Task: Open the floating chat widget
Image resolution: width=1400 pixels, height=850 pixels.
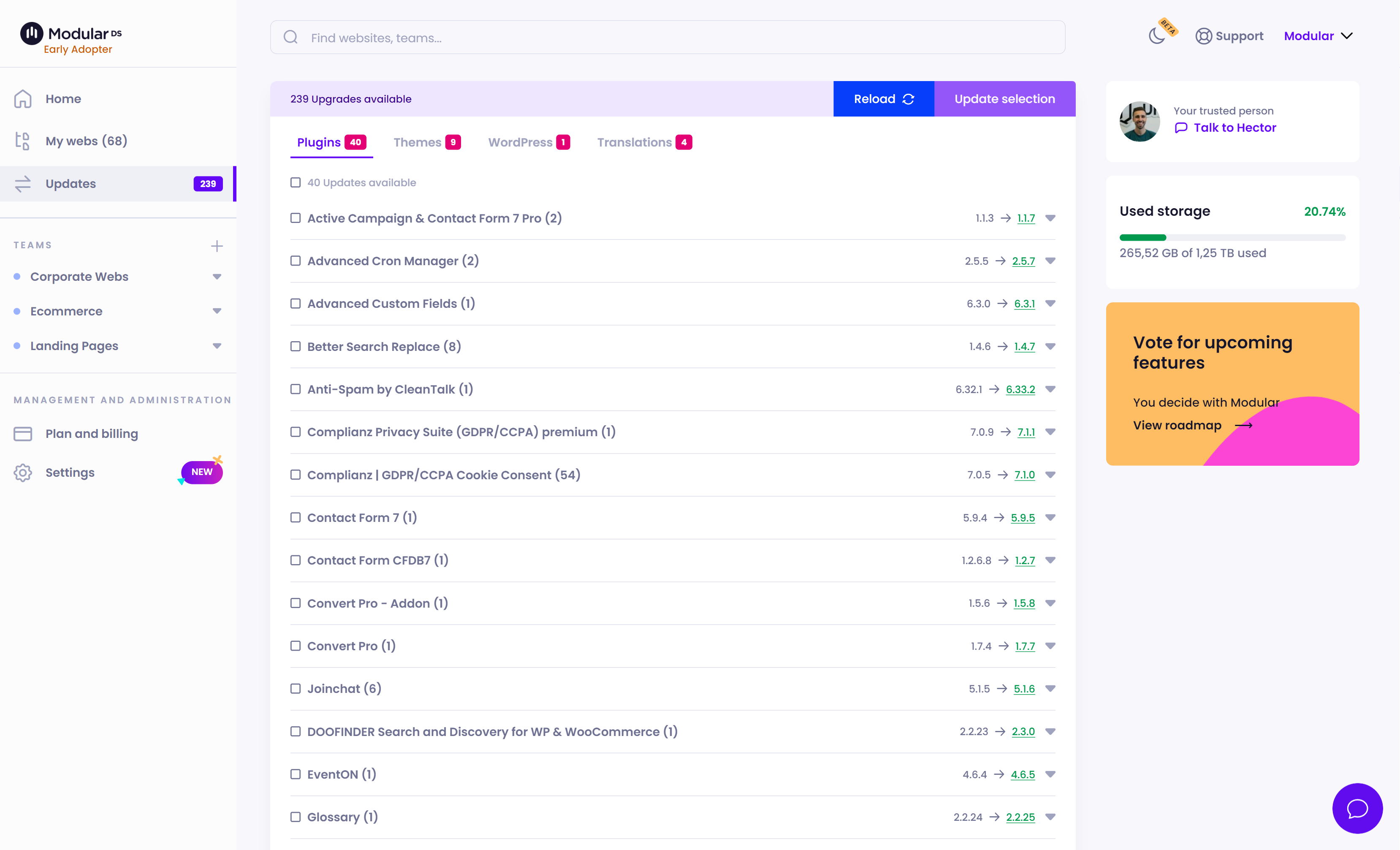Action: click(1357, 808)
